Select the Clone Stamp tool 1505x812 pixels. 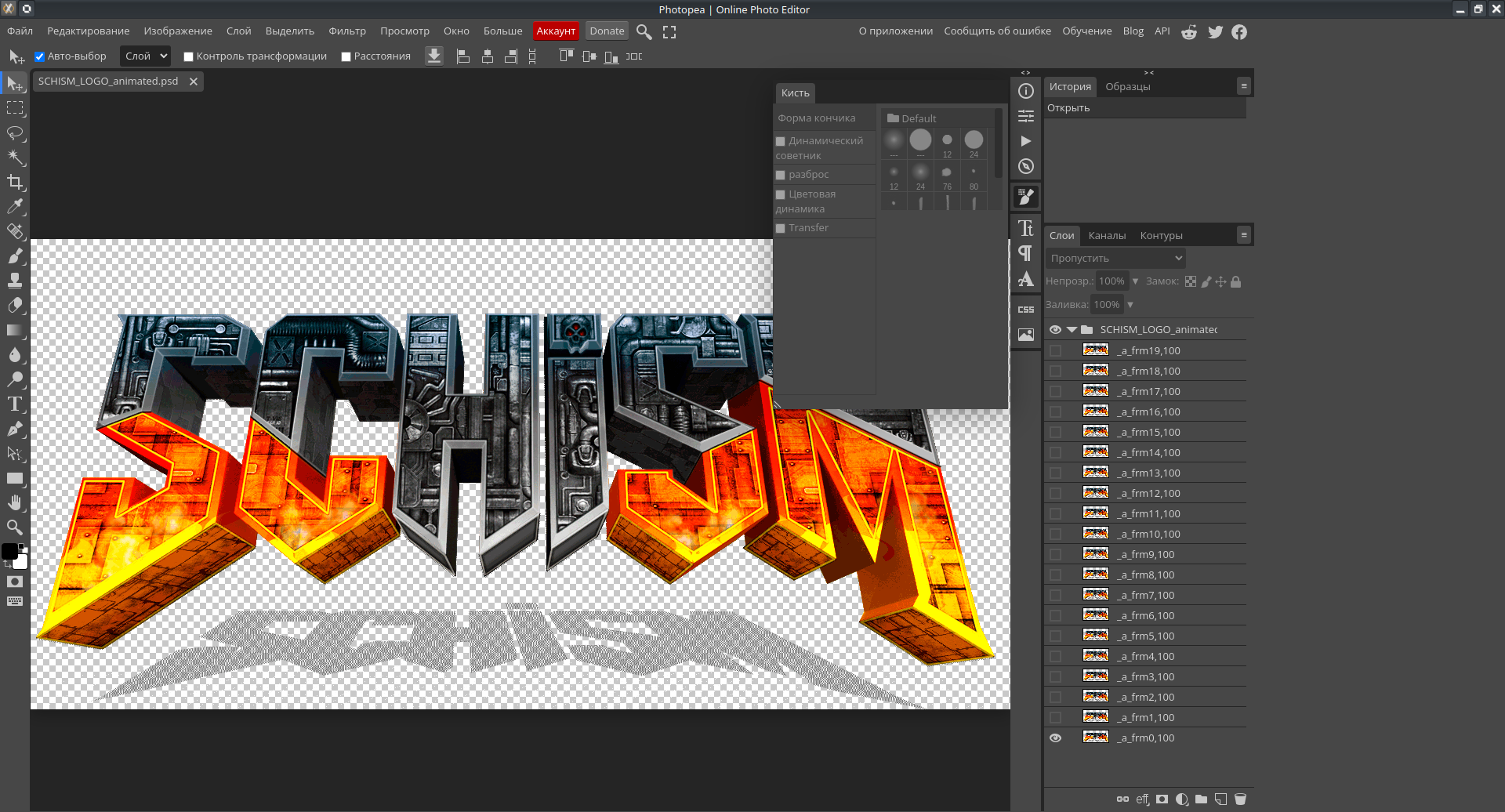pyautogui.click(x=15, y=281)
